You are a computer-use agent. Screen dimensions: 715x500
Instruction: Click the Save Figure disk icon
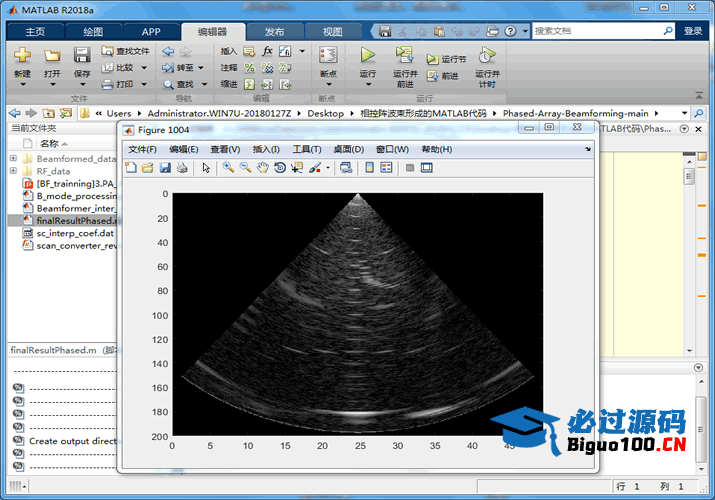165,168
